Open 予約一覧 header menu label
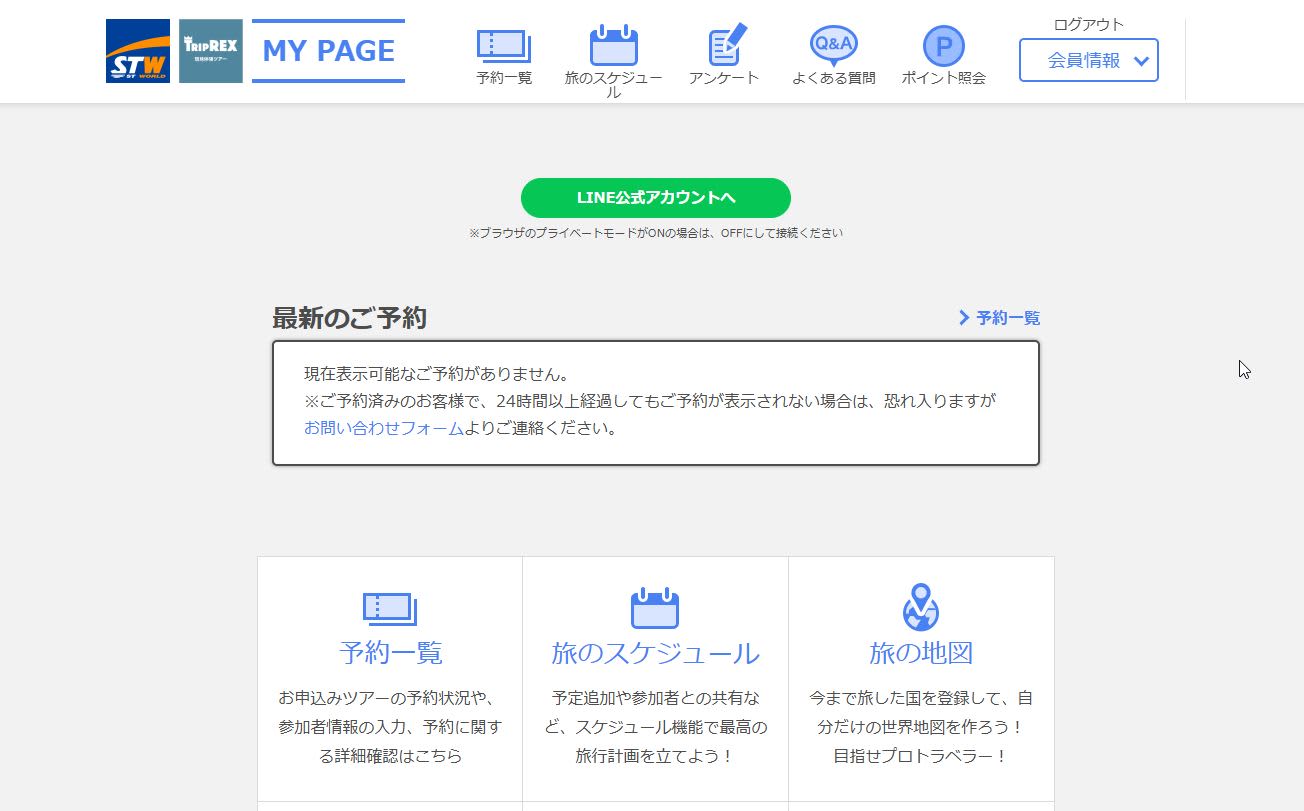Screen dimensions: 1304x811 pyautogui.click(x=504, y=78)
